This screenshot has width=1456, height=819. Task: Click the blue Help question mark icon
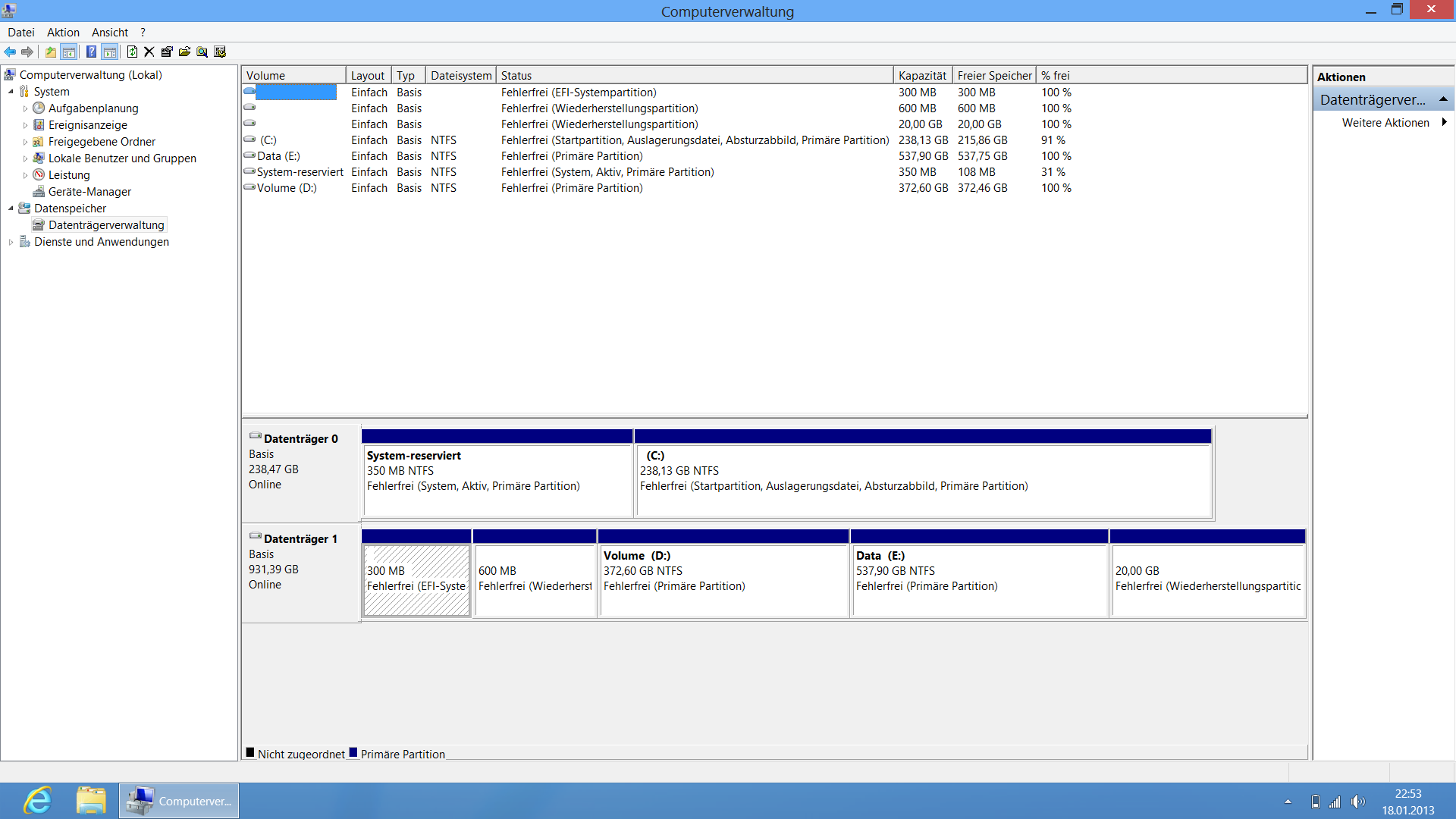click(91, 52)
